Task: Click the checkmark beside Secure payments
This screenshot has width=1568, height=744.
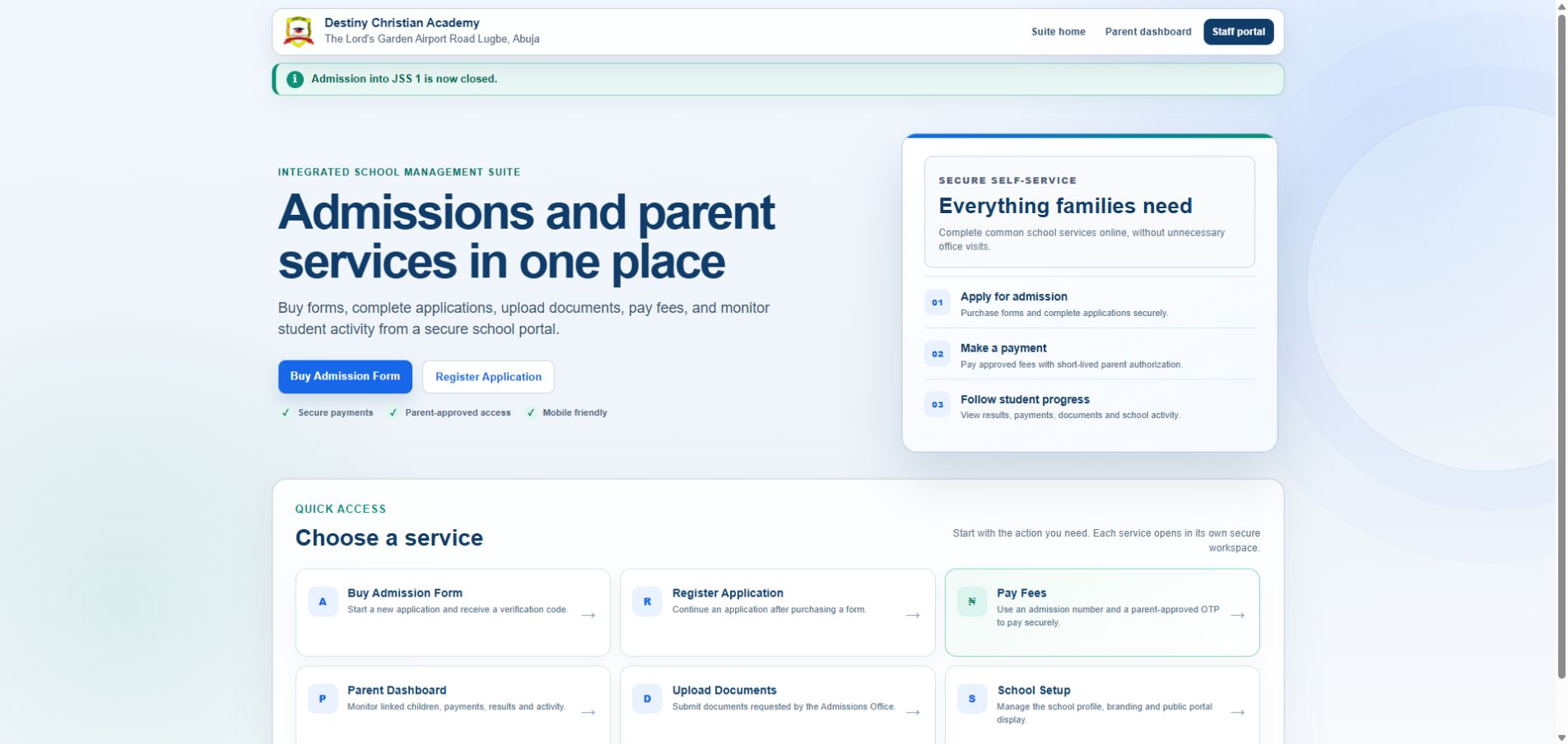Action: (x=286, y=413)
